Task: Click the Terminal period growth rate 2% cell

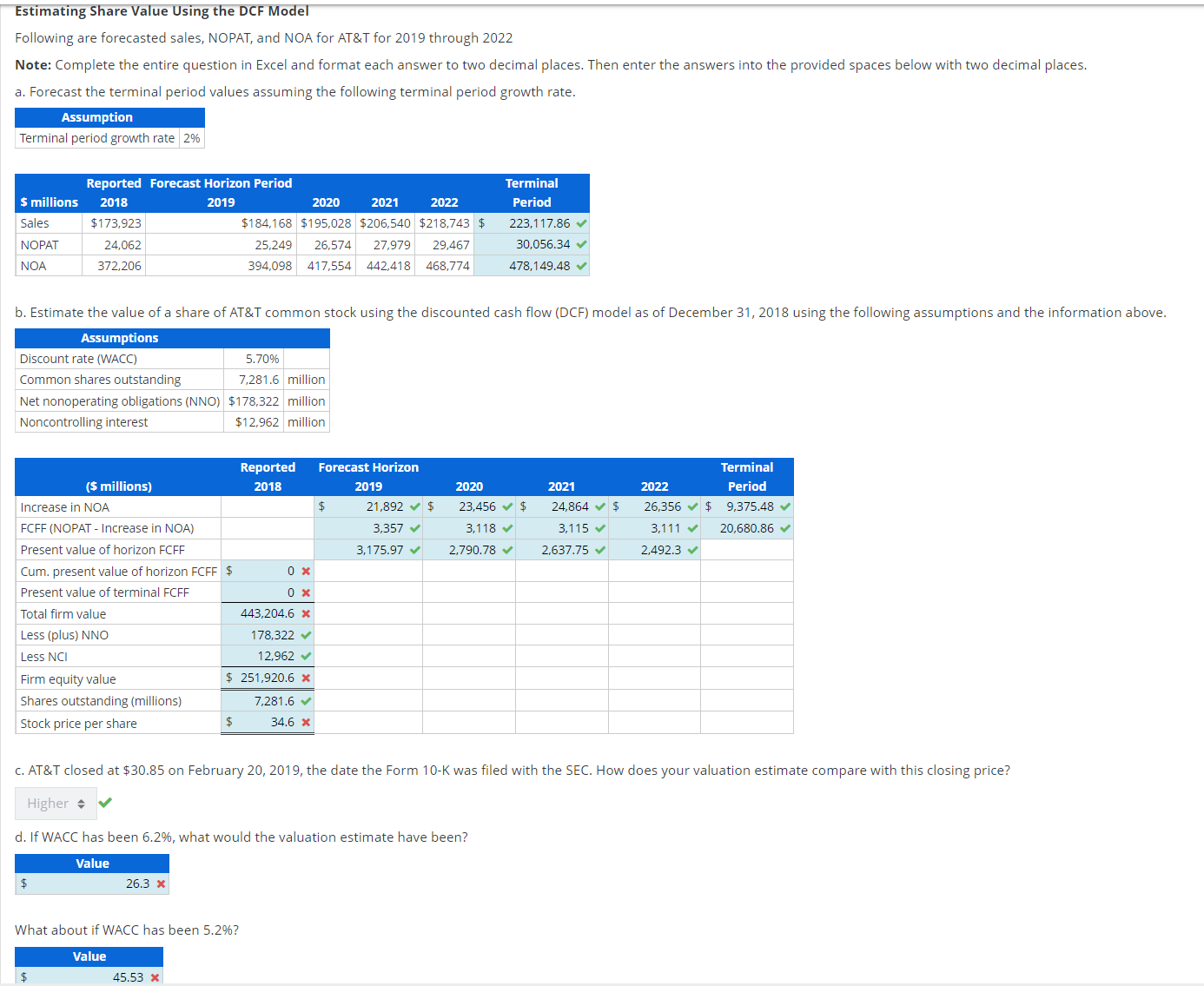Action: tap(190, 137)
